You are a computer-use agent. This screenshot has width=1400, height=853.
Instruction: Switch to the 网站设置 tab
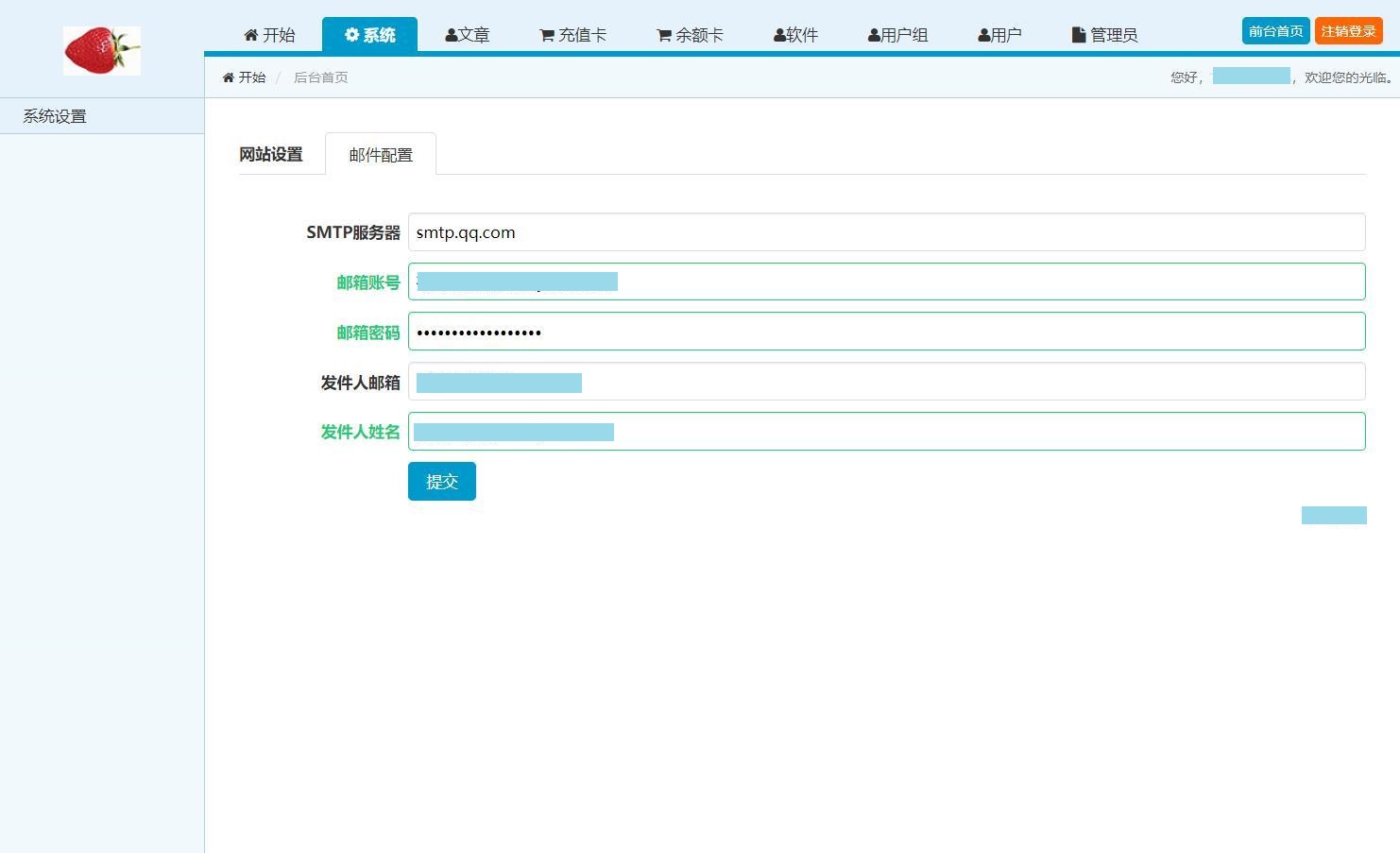coord(270,154)
